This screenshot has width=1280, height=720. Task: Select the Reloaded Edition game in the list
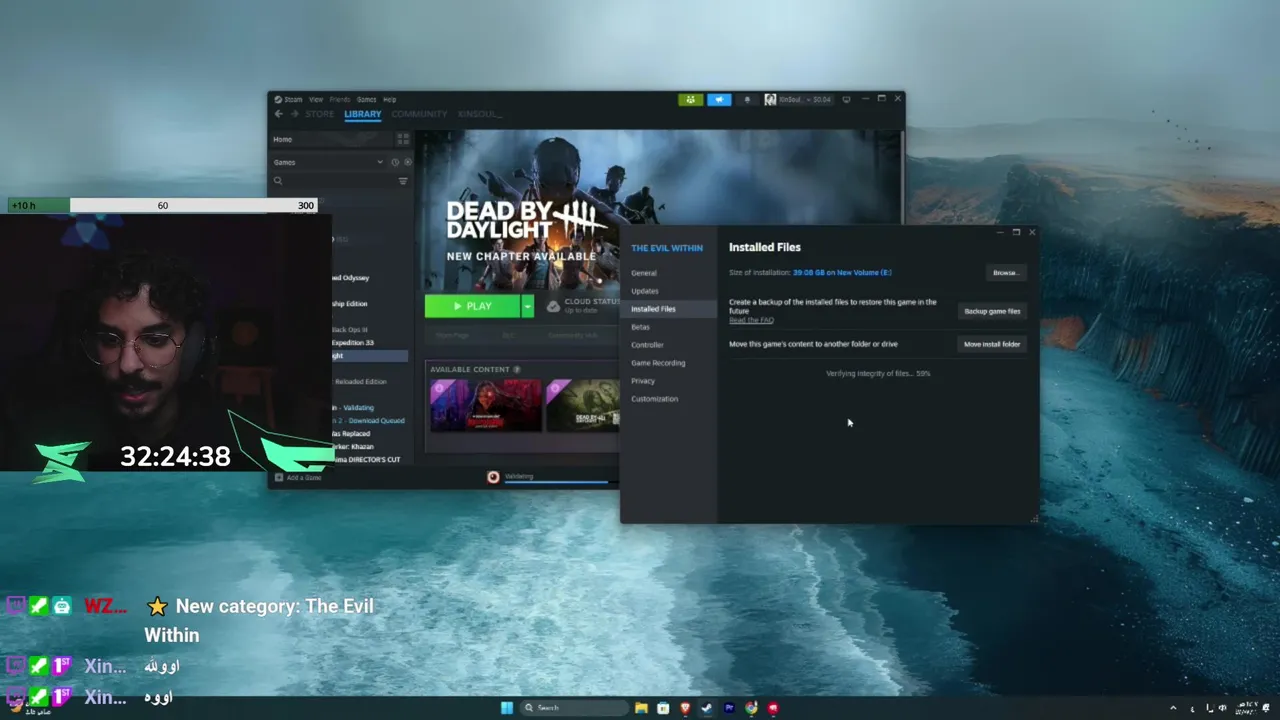[x=360, y=381]
